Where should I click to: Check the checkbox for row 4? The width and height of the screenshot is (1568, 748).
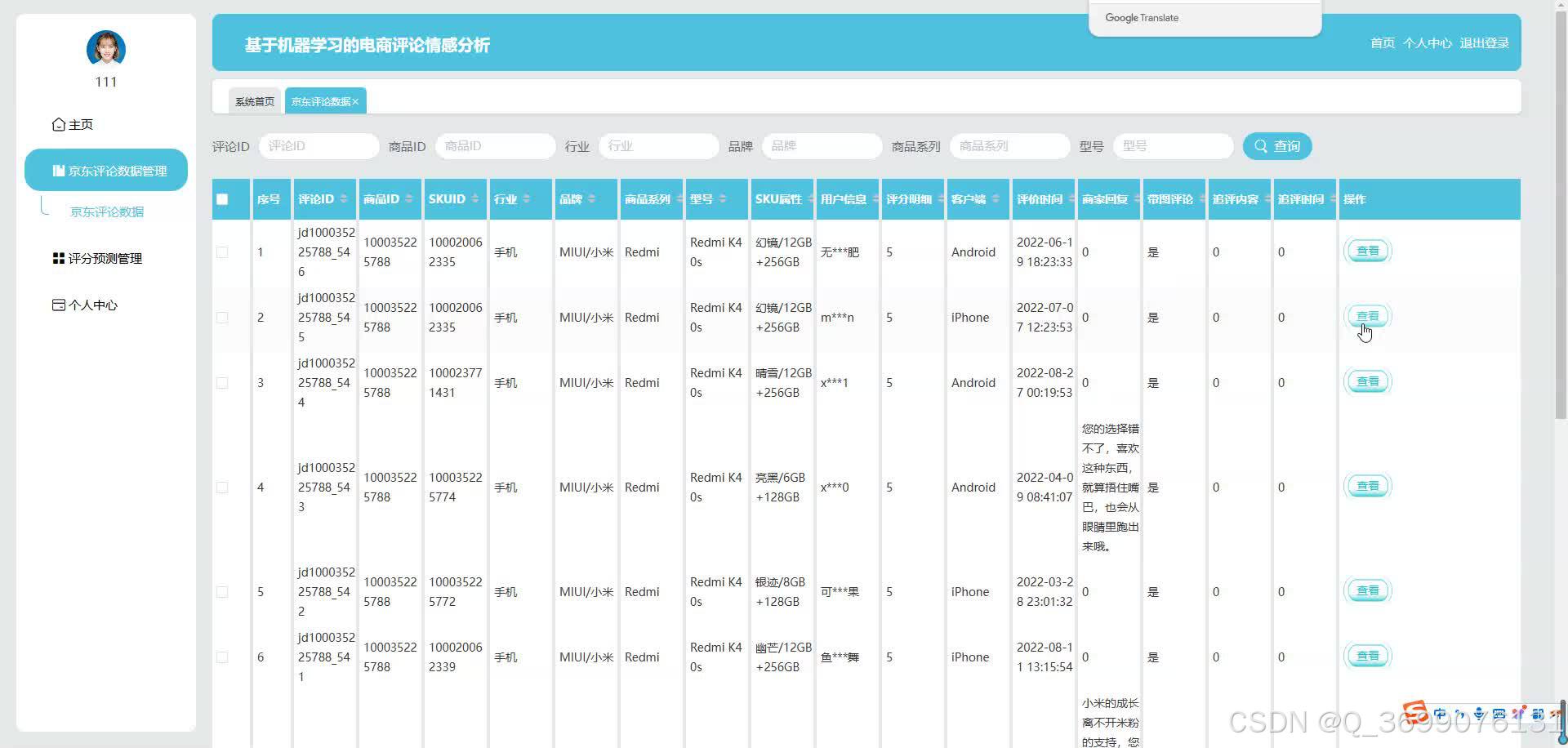[222, 488]
